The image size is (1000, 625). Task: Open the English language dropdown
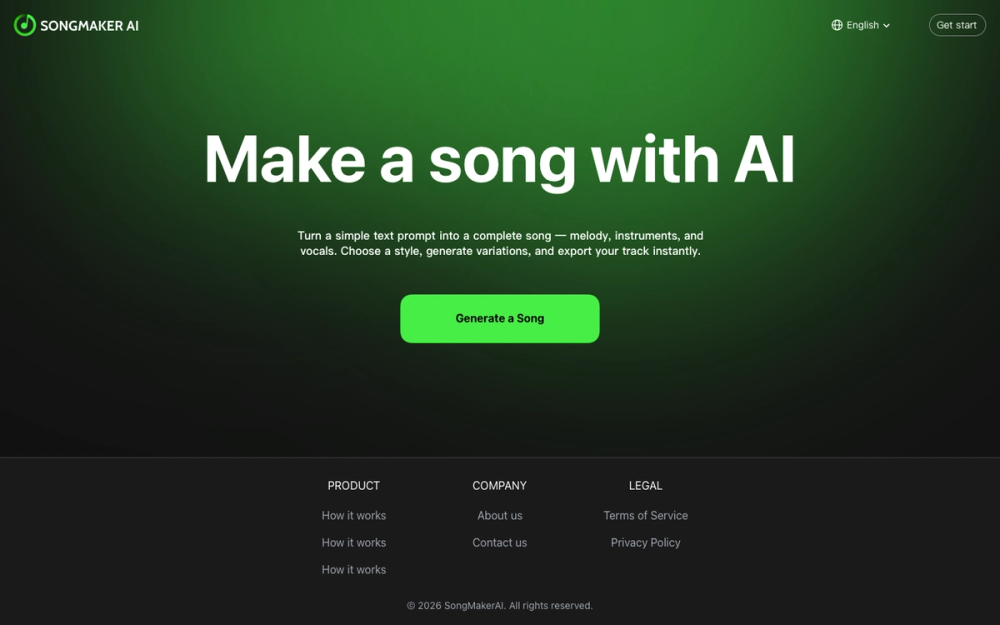[860, 25]
